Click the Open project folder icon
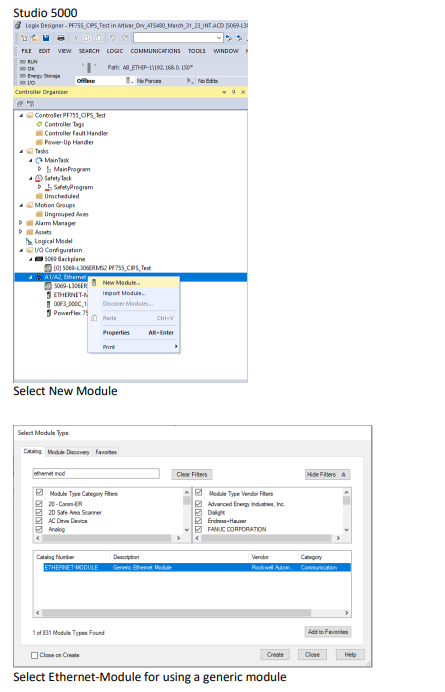Image resolution: width=445 pixels, height=692 pixels. (x=34, y=38)
